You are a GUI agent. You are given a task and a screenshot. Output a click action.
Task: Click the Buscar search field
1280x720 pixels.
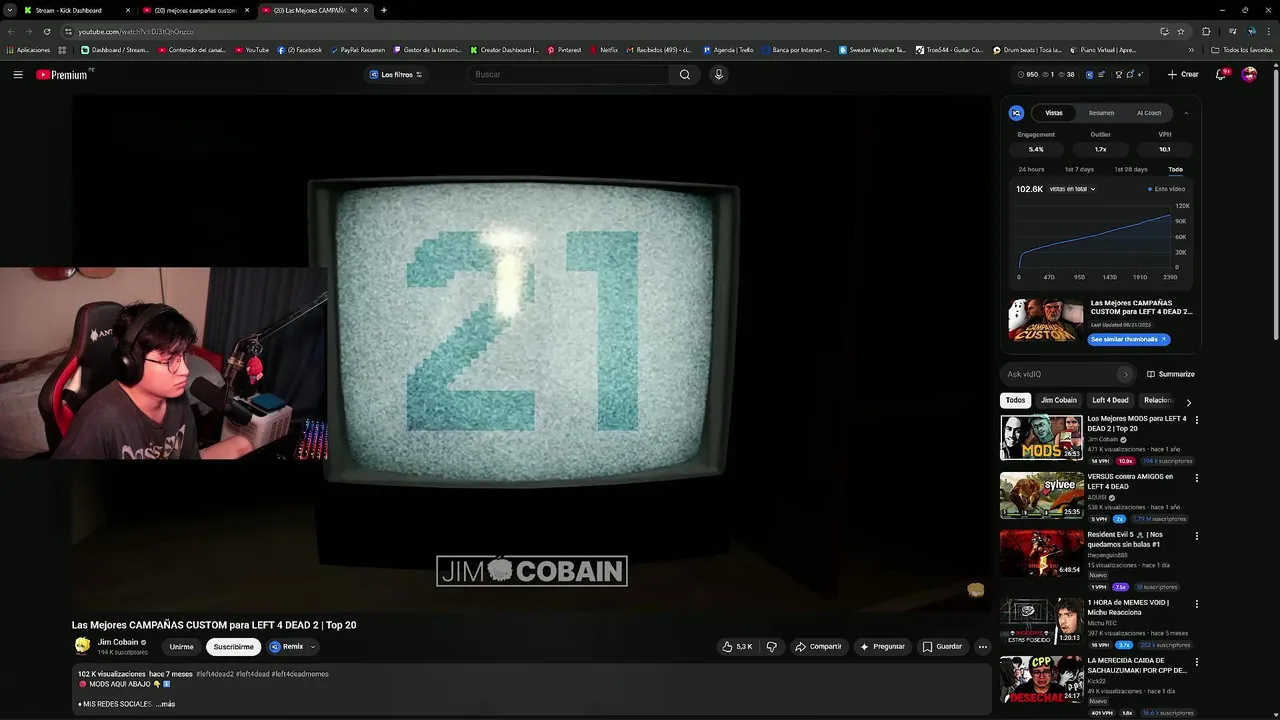tap(570, 75)
